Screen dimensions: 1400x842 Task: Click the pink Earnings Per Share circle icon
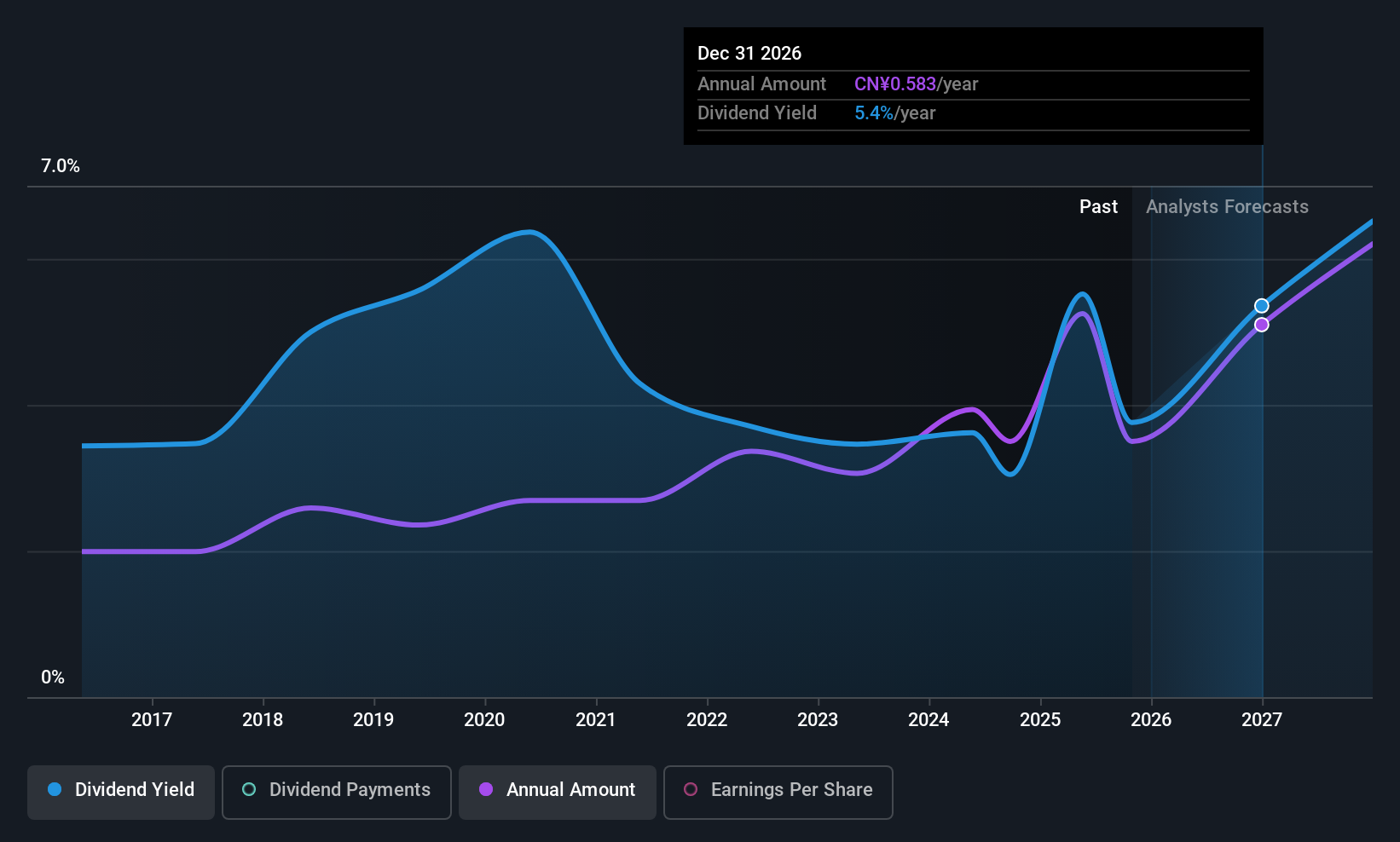691,790
